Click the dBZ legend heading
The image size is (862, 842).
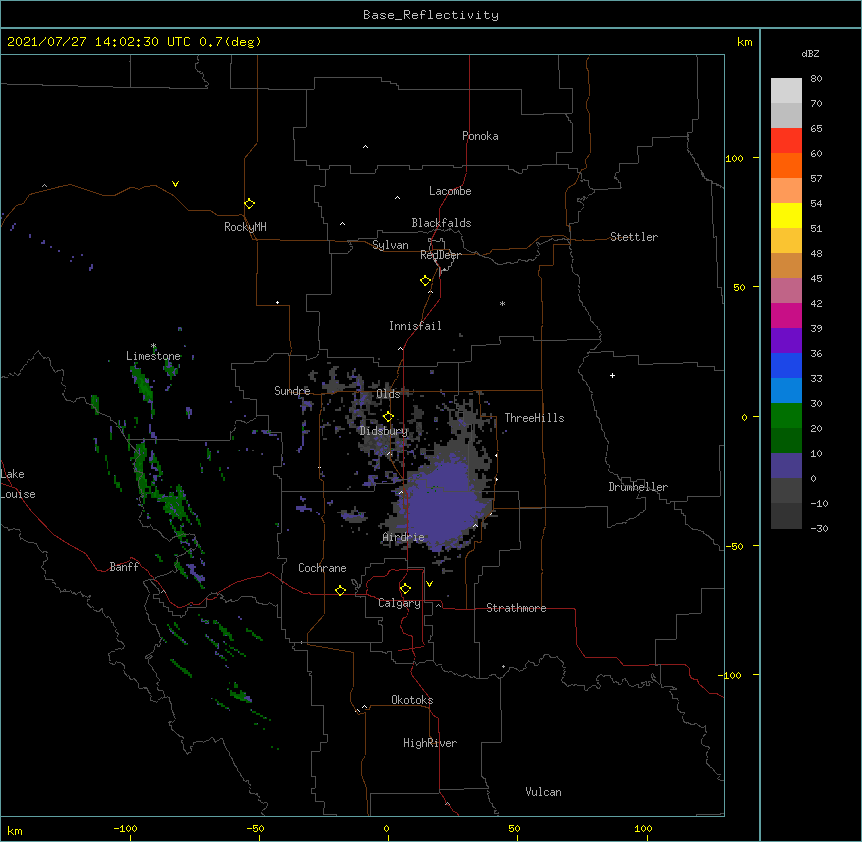tap(810, 53)
